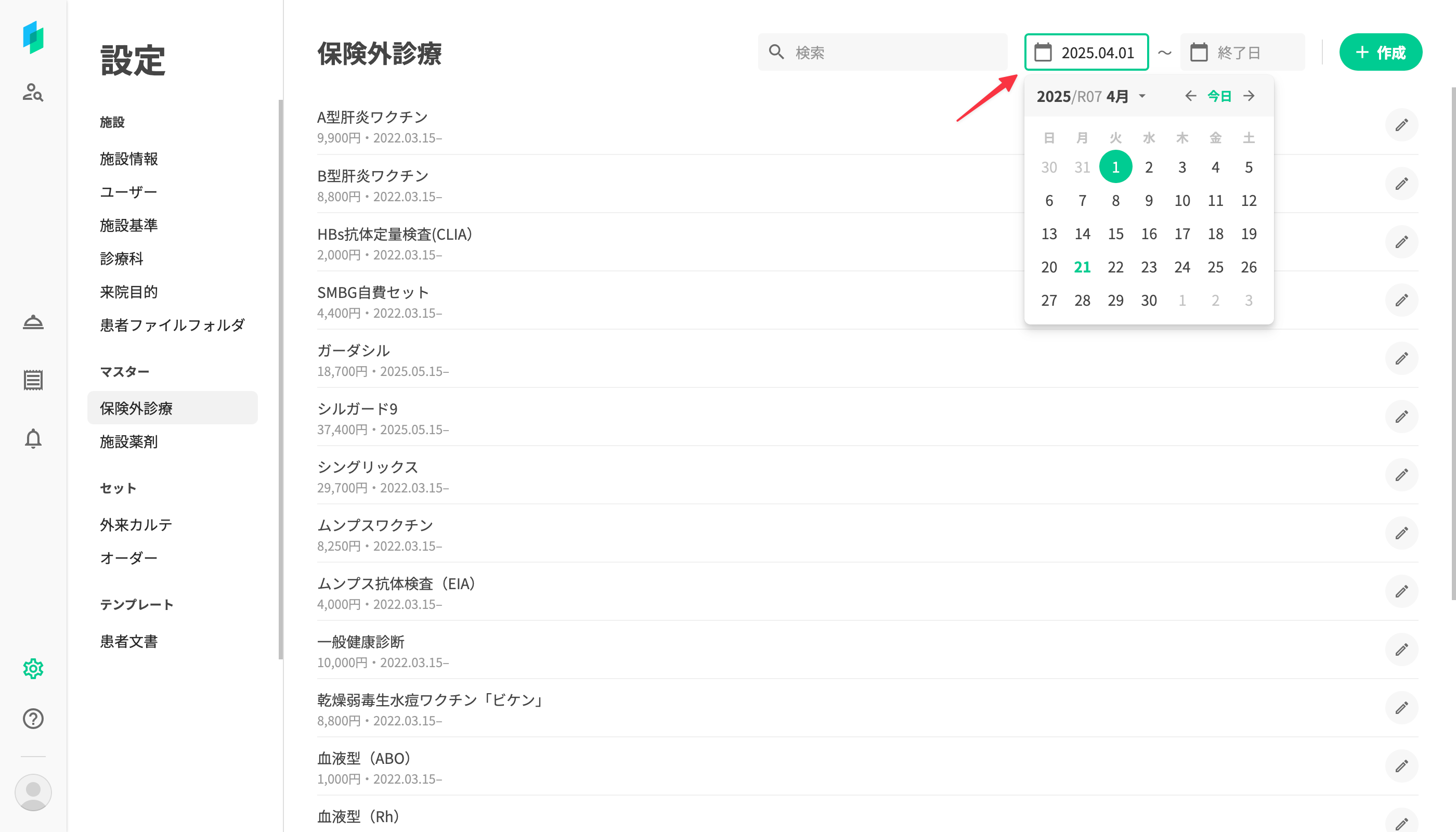Open the list document sidebar icon
The image size is (1456, 832).
pyautogui.click(x=33, y=380)
